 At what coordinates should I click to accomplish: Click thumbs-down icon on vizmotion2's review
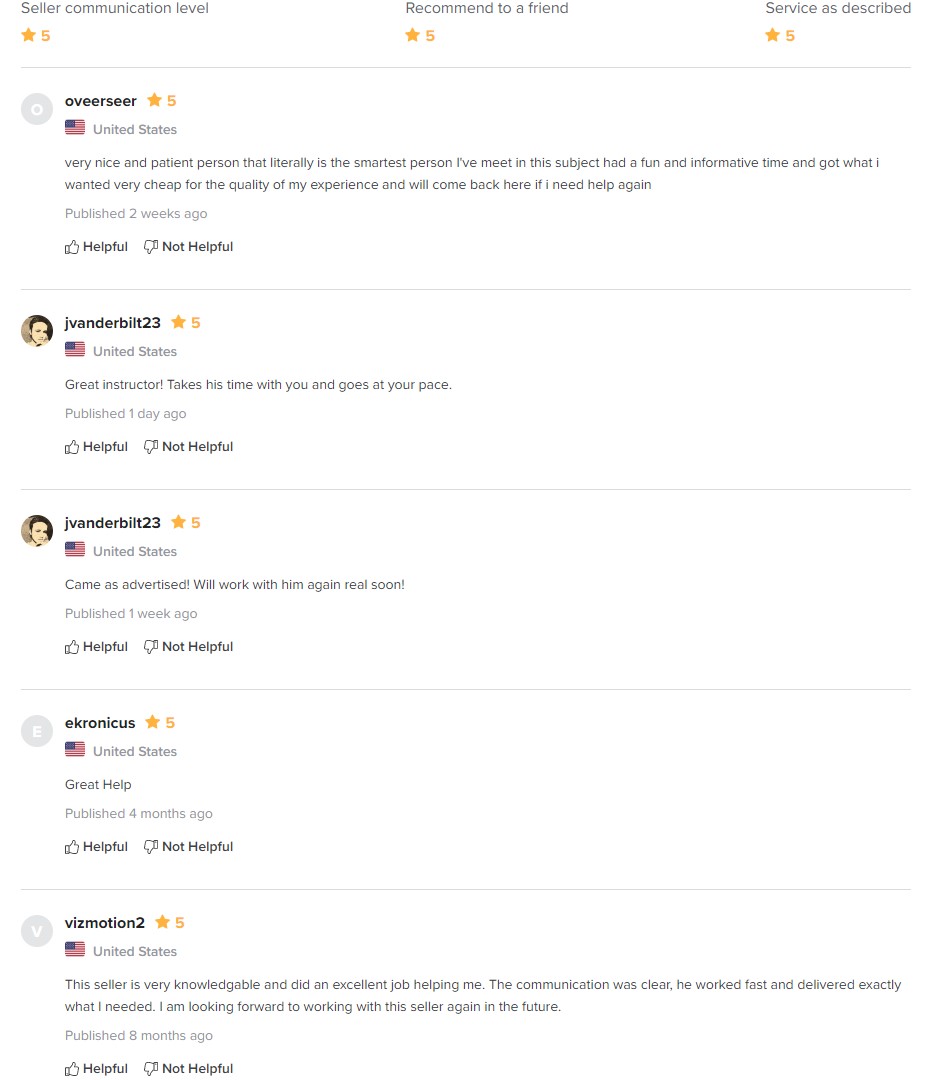(x=151, y=1069)
